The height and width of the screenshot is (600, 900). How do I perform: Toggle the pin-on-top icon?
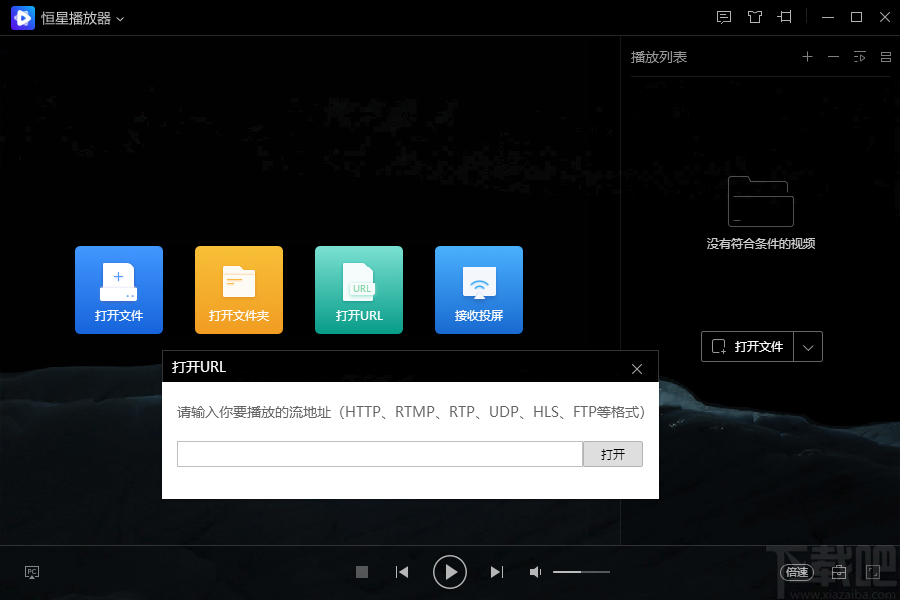[x=785, y=17]
